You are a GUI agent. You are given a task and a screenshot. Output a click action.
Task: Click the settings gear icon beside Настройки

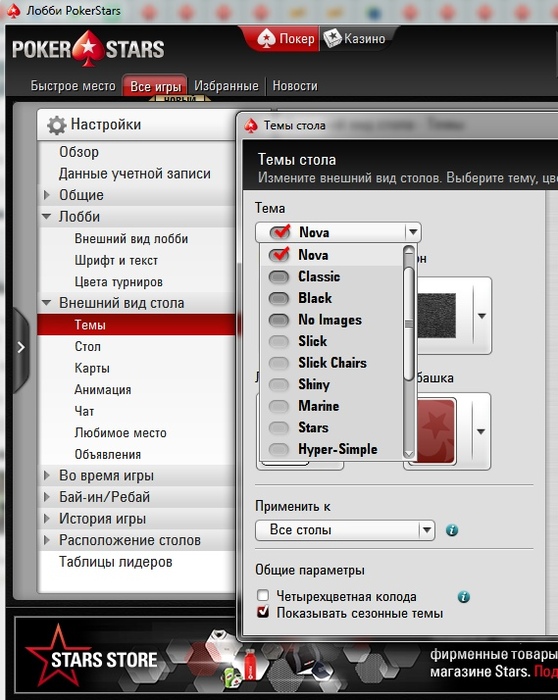57,125
